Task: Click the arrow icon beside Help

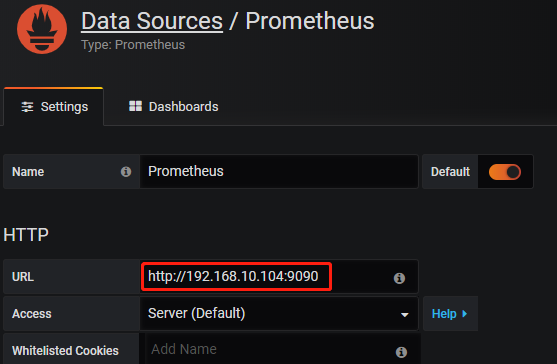Action: click(x=465, y=314)
